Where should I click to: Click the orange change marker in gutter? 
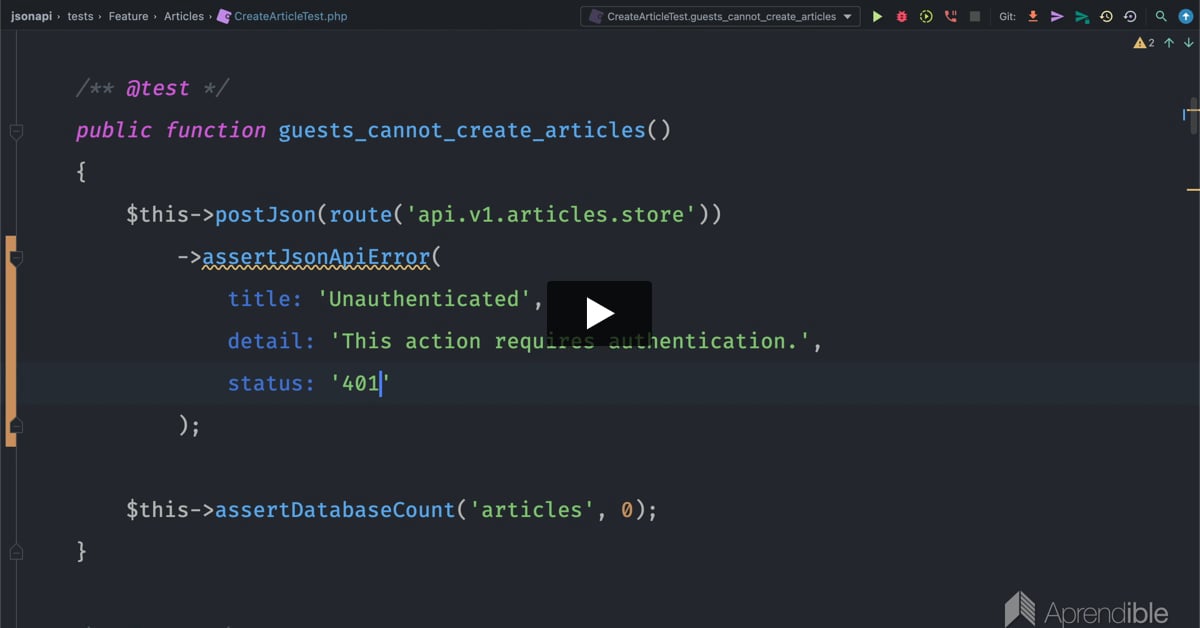coord(11,341)
